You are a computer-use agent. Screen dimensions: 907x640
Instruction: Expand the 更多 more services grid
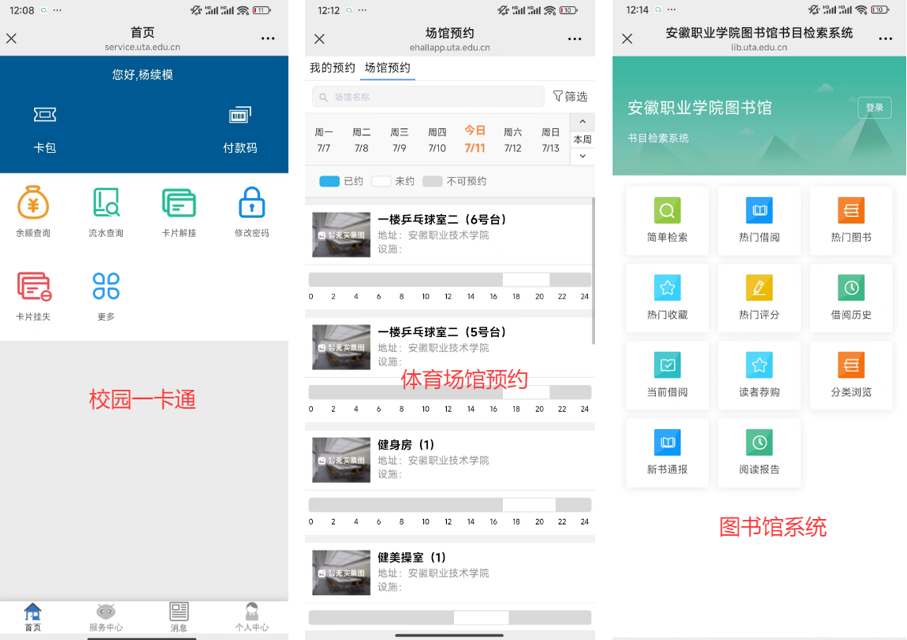tap(106, 287)
